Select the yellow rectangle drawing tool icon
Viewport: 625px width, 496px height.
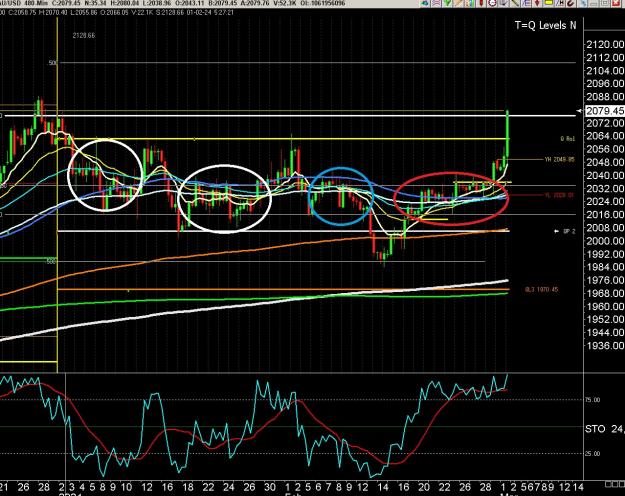pyautogui.click(x=548, y=3)
